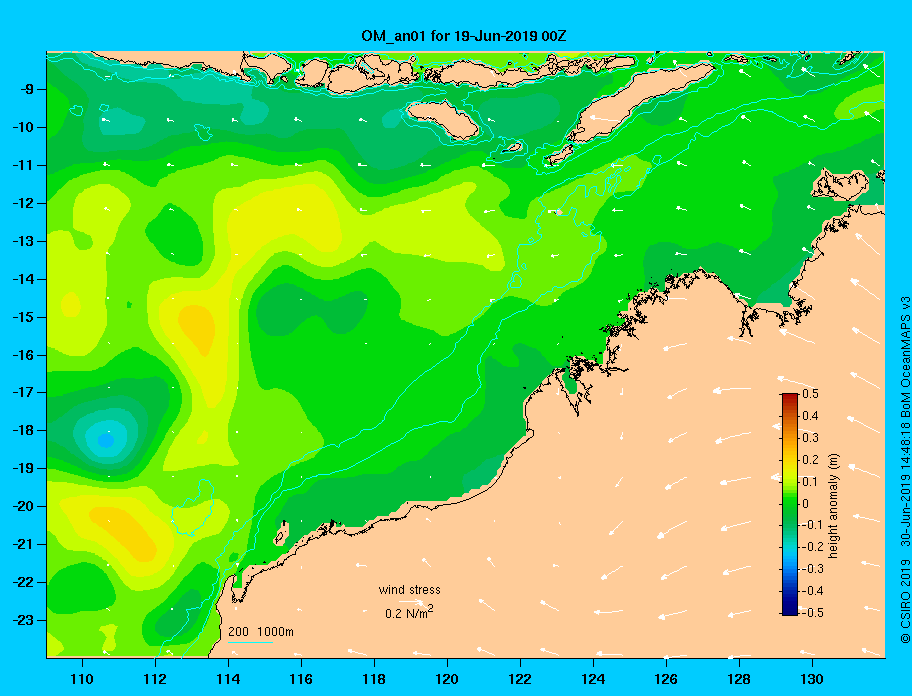This screenshot has width=912, height=696.
Task: Click the map title "OM_an01 for 19-Jun-2019 00Z"
Action: point(464,36)
